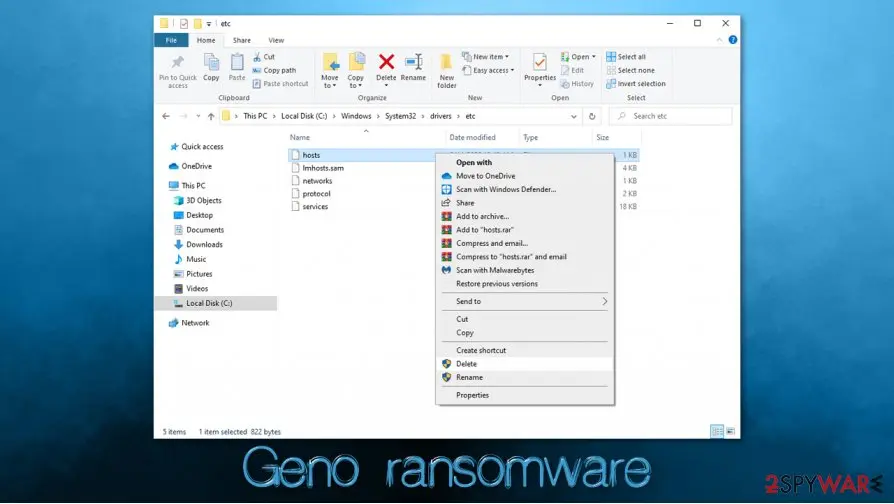This screenshot has width=894, height=504.
Task: Refresh the etc folder view
Action: pos(592,116)
